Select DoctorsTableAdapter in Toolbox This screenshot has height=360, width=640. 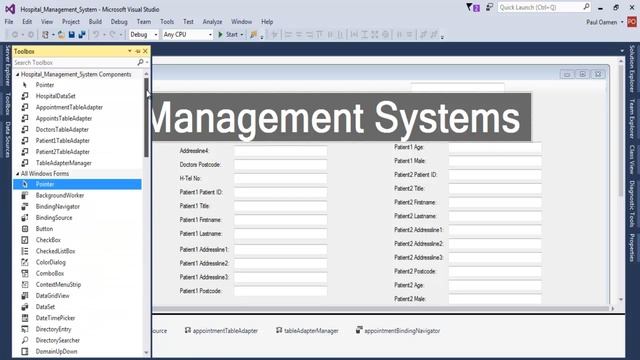(62, 129)
